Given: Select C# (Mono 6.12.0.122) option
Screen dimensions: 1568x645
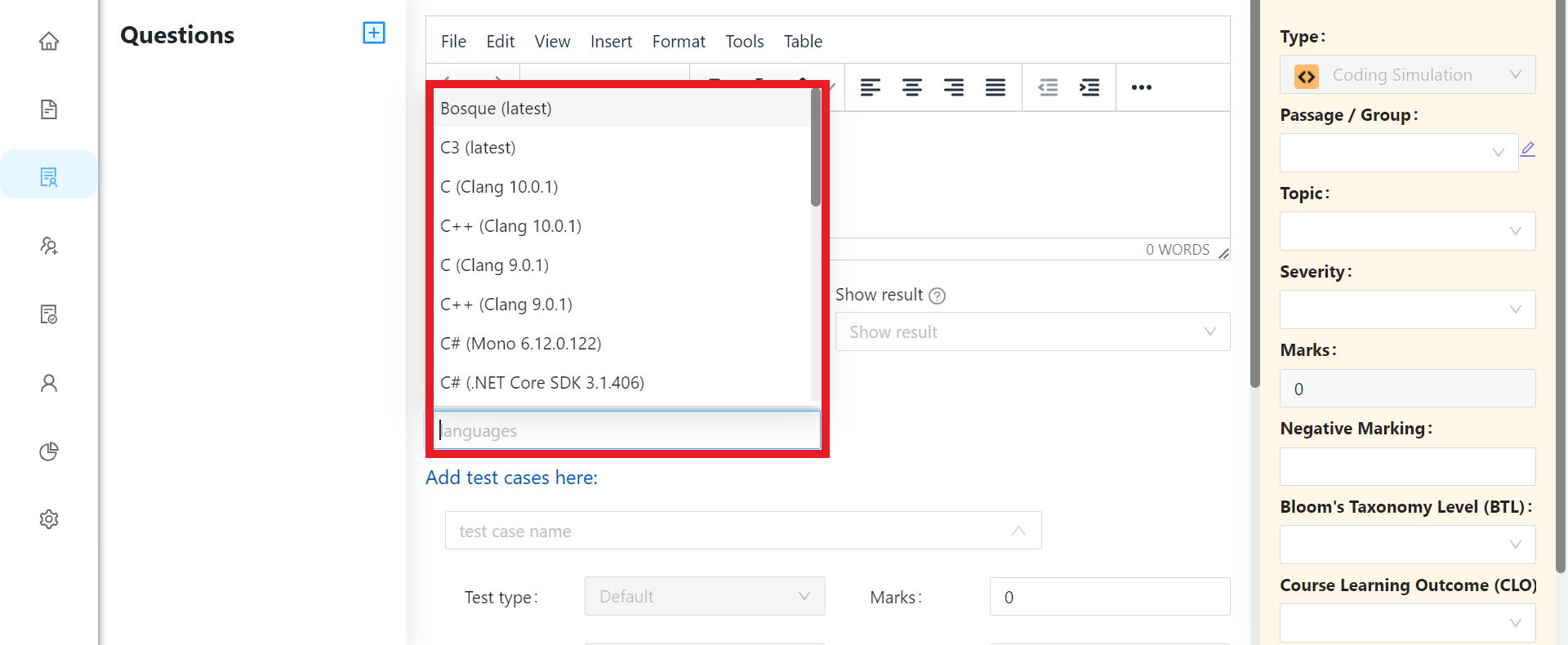Looking at the screenshot, I should pos(622,344).
